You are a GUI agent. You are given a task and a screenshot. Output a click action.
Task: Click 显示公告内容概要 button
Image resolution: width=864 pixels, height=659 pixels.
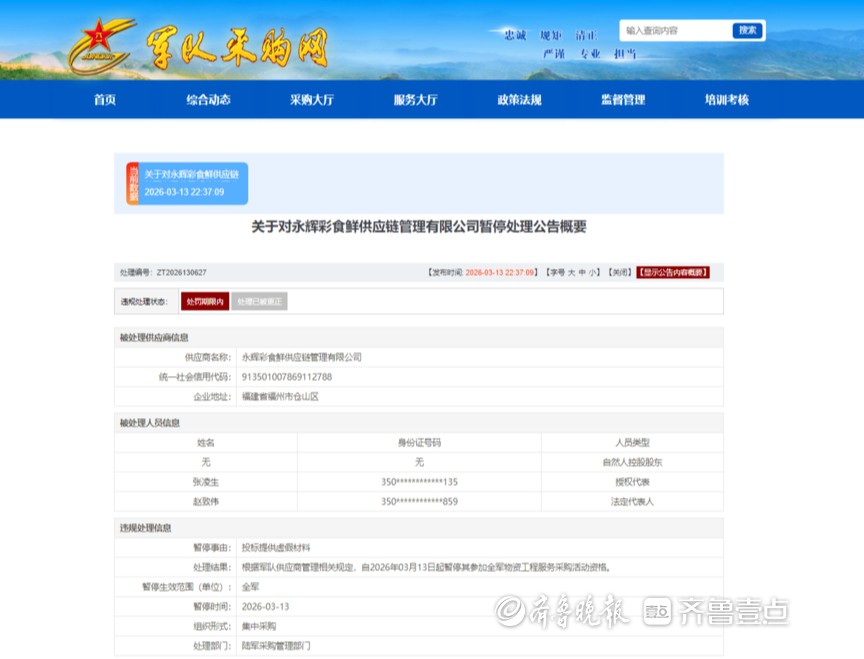tap(673, 272)
